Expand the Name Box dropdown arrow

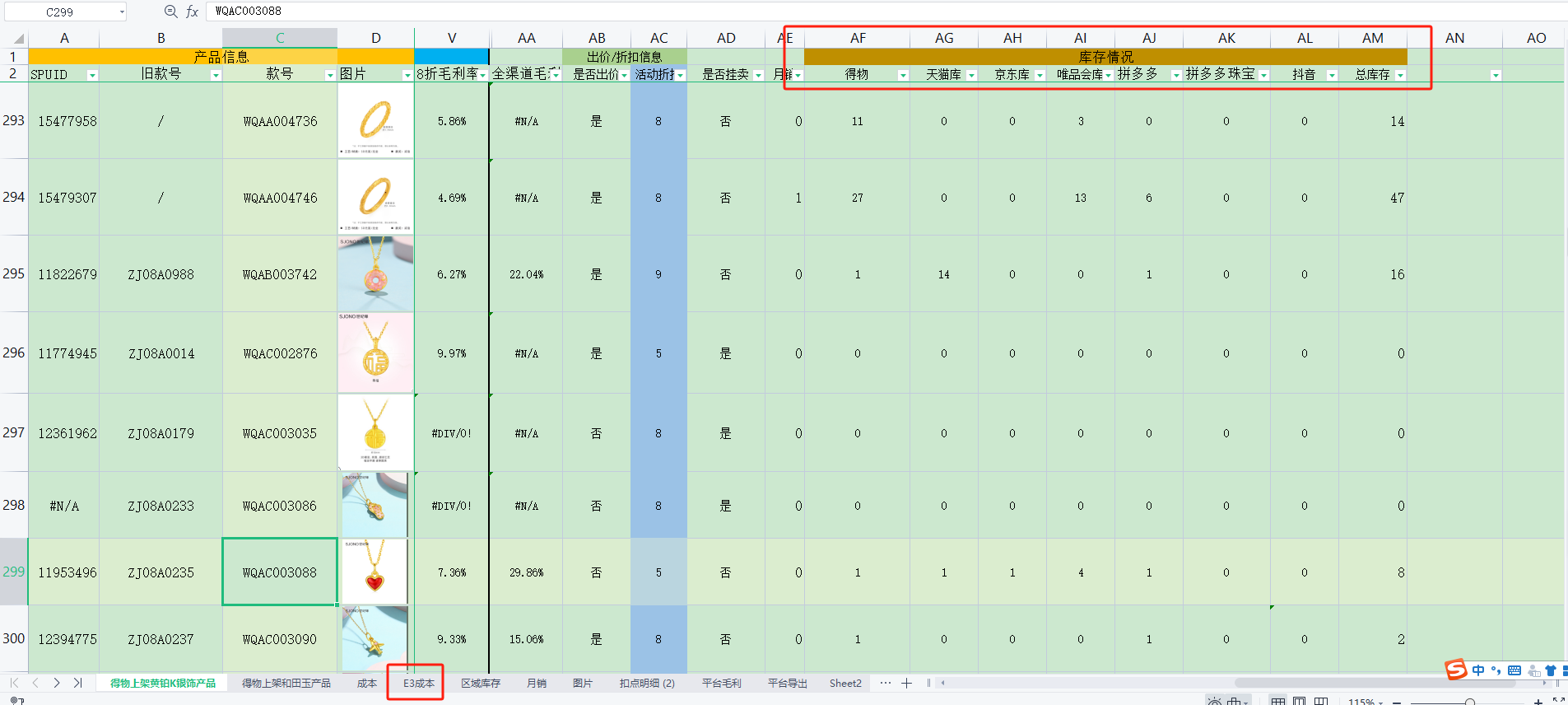[x=122, y=12]
